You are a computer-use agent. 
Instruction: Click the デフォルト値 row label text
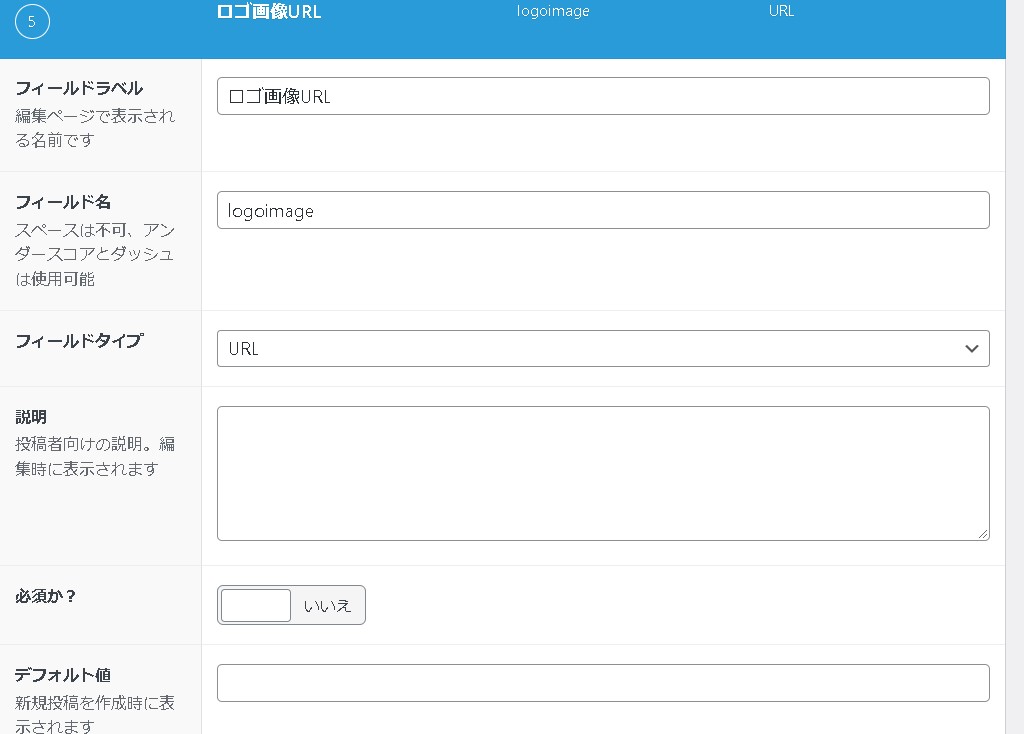pos(62,675)
